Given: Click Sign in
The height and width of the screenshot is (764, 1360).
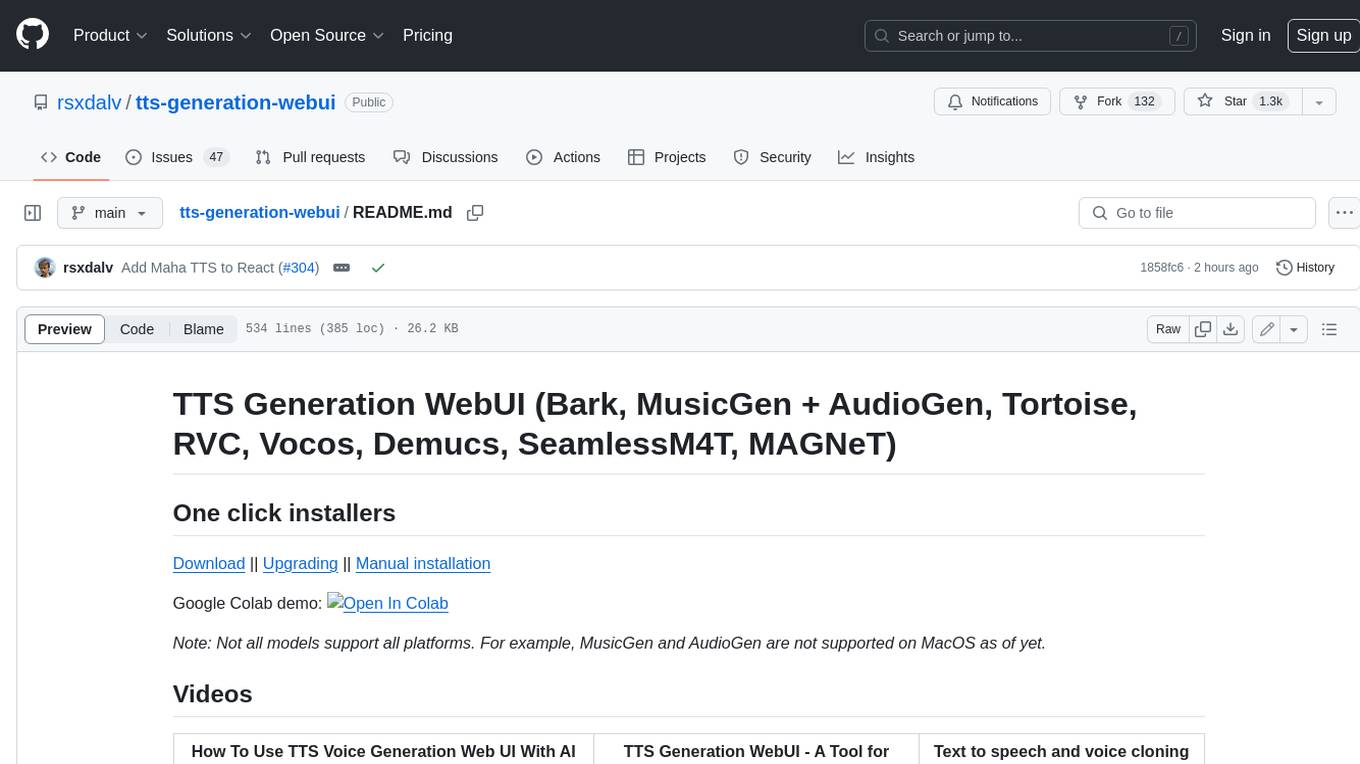Looking at the screenshot, I should point(1245,35).
